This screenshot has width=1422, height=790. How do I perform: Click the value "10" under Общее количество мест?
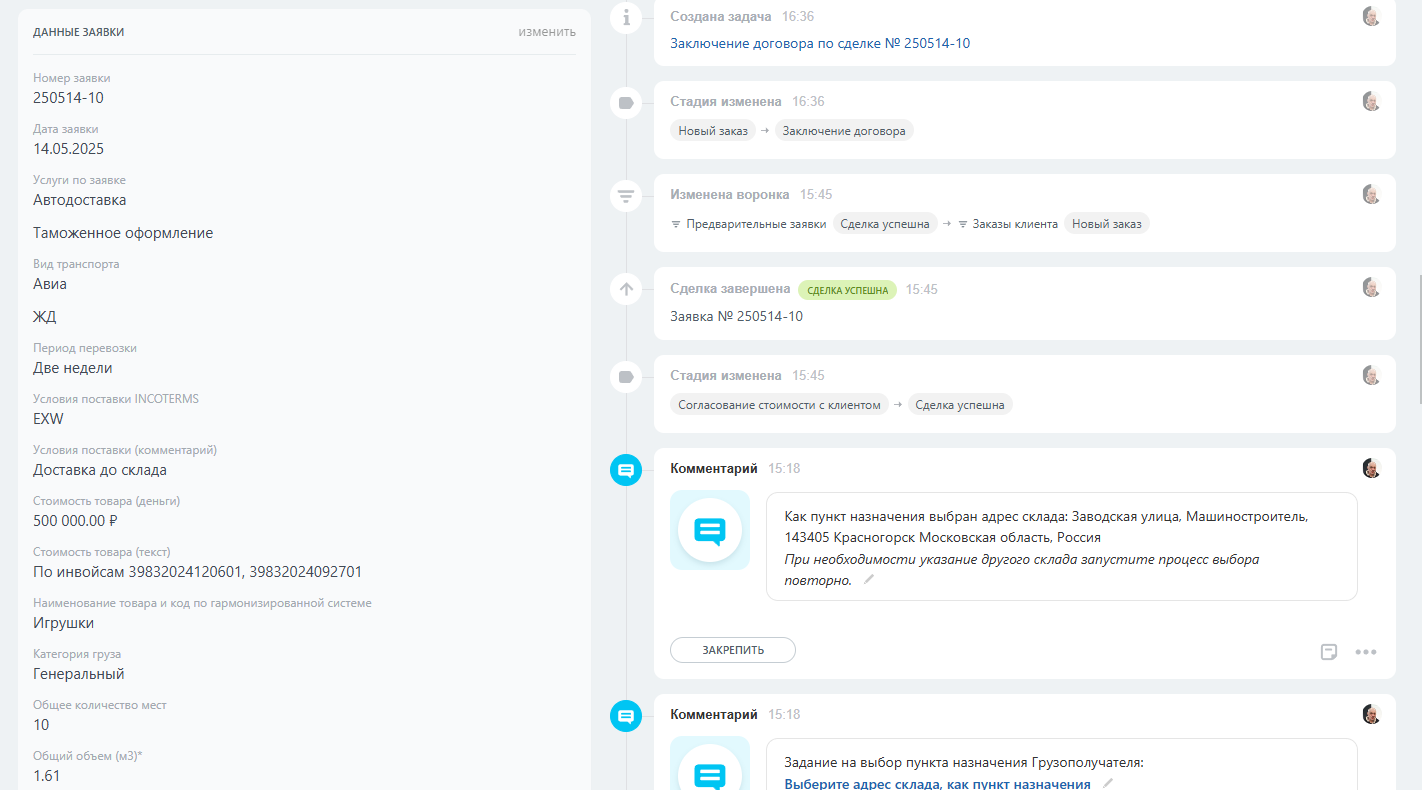pyautogui.click(x=41, y=725)
